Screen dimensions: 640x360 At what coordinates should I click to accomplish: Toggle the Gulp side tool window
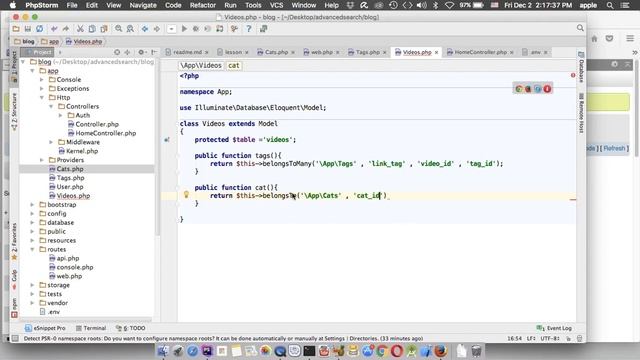(14, 279)
